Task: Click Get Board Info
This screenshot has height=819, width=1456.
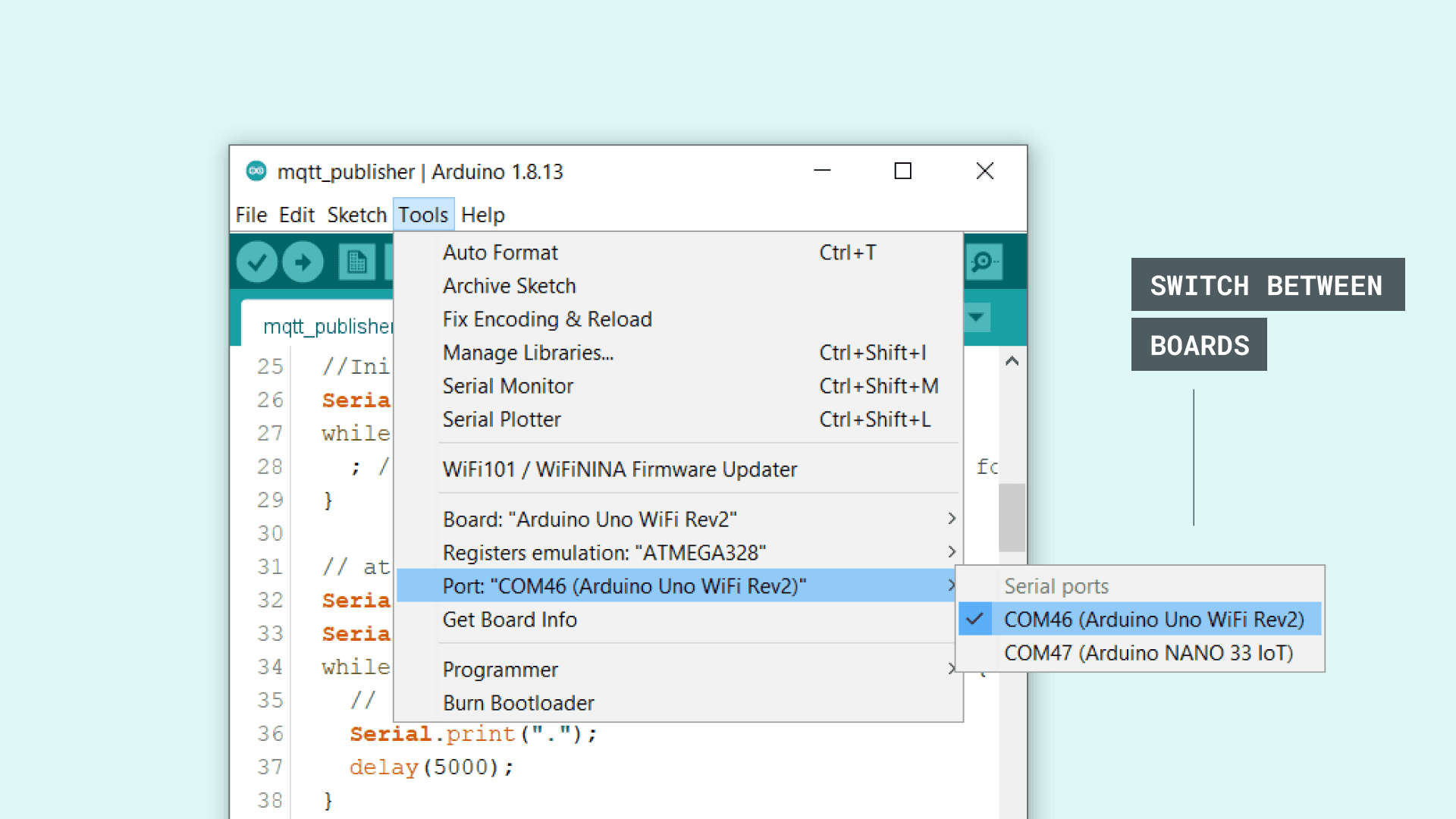Action: (510, 620)
